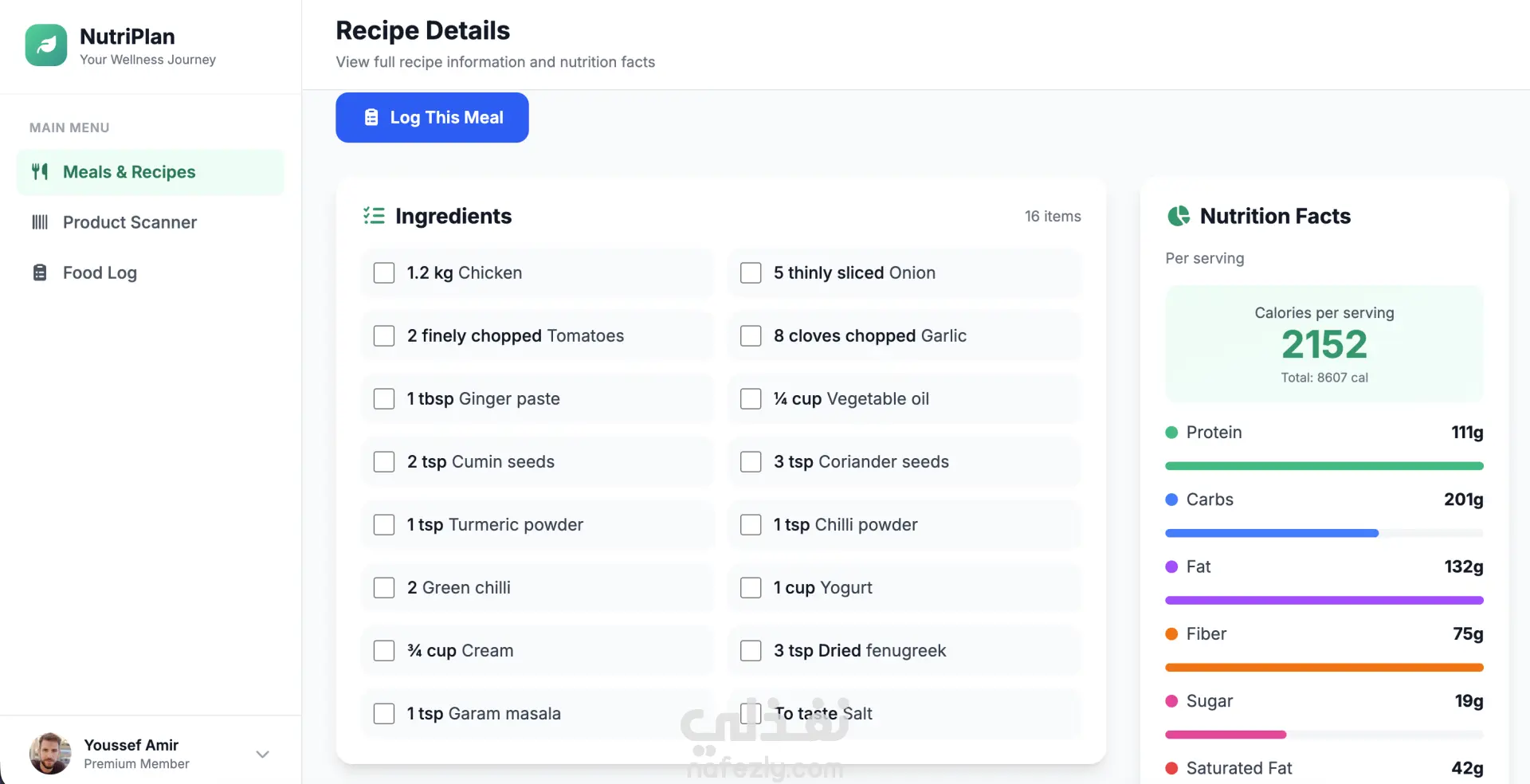The width and height of the screenshot is (1530, 784).
Task: Expand the user profile chevron menu
Action: (x=262, y=754)
